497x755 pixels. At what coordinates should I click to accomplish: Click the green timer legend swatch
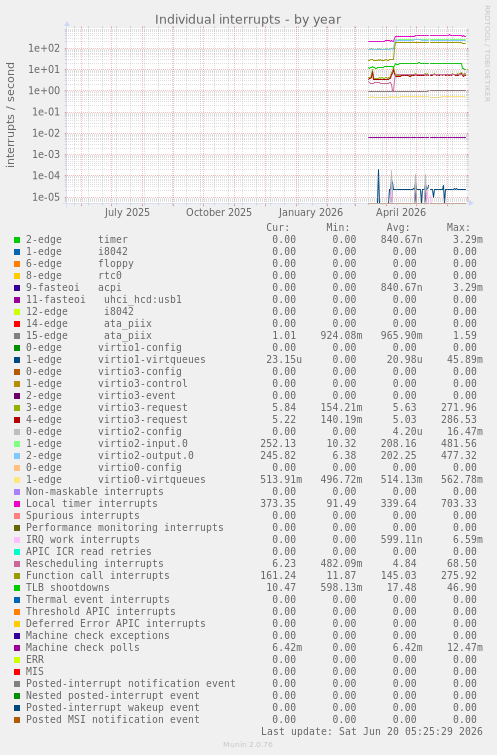click(17, 240)
